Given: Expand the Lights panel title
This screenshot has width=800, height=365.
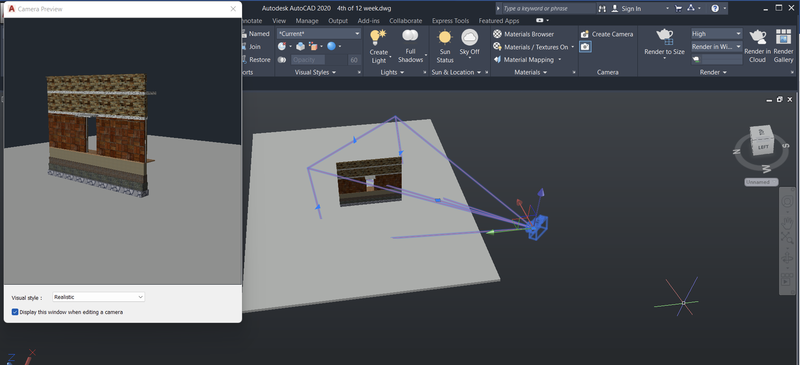Looking at the screenshot, I should [392, 72].
